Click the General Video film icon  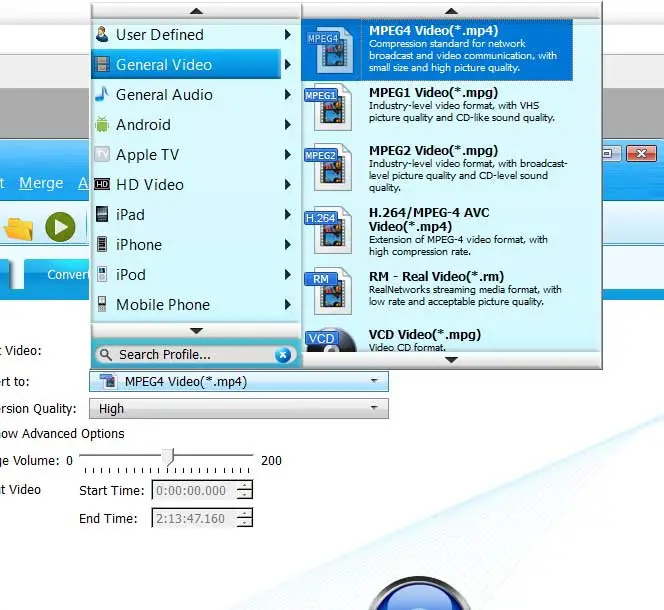(x=102, y=64)
